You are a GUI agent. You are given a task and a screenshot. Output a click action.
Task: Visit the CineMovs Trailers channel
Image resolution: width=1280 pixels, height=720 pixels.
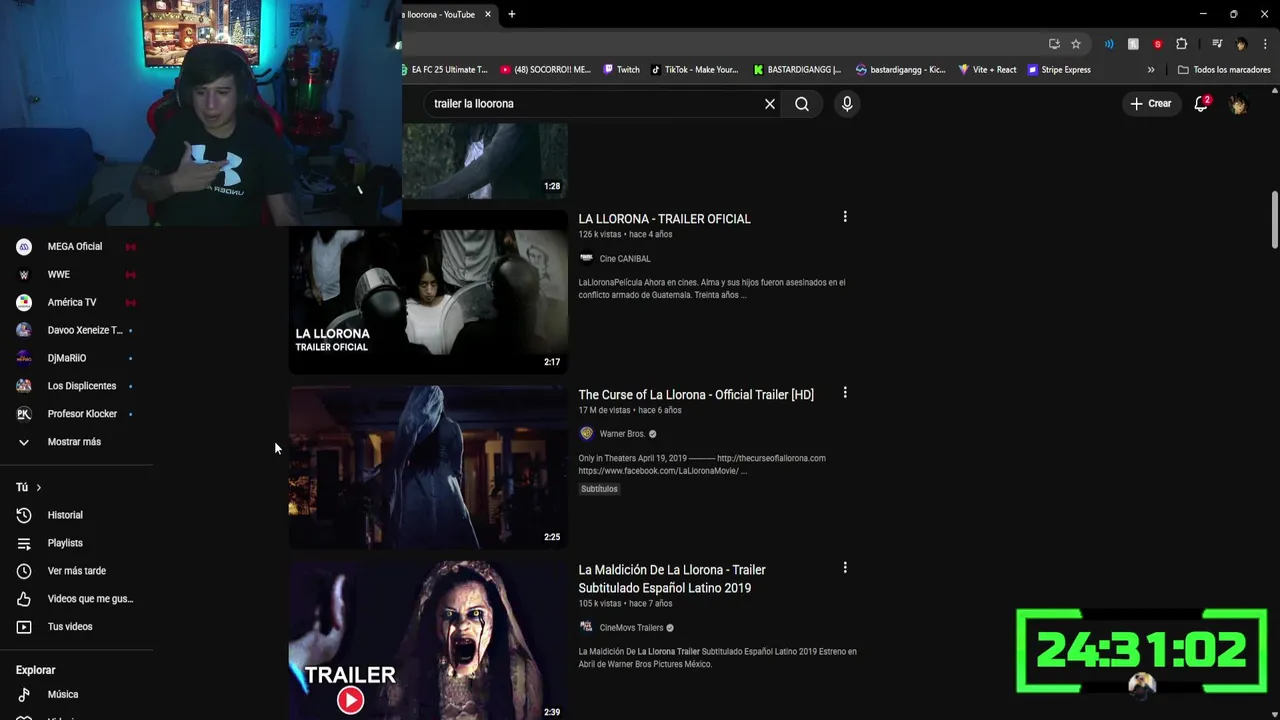click(x=631, y=628)
